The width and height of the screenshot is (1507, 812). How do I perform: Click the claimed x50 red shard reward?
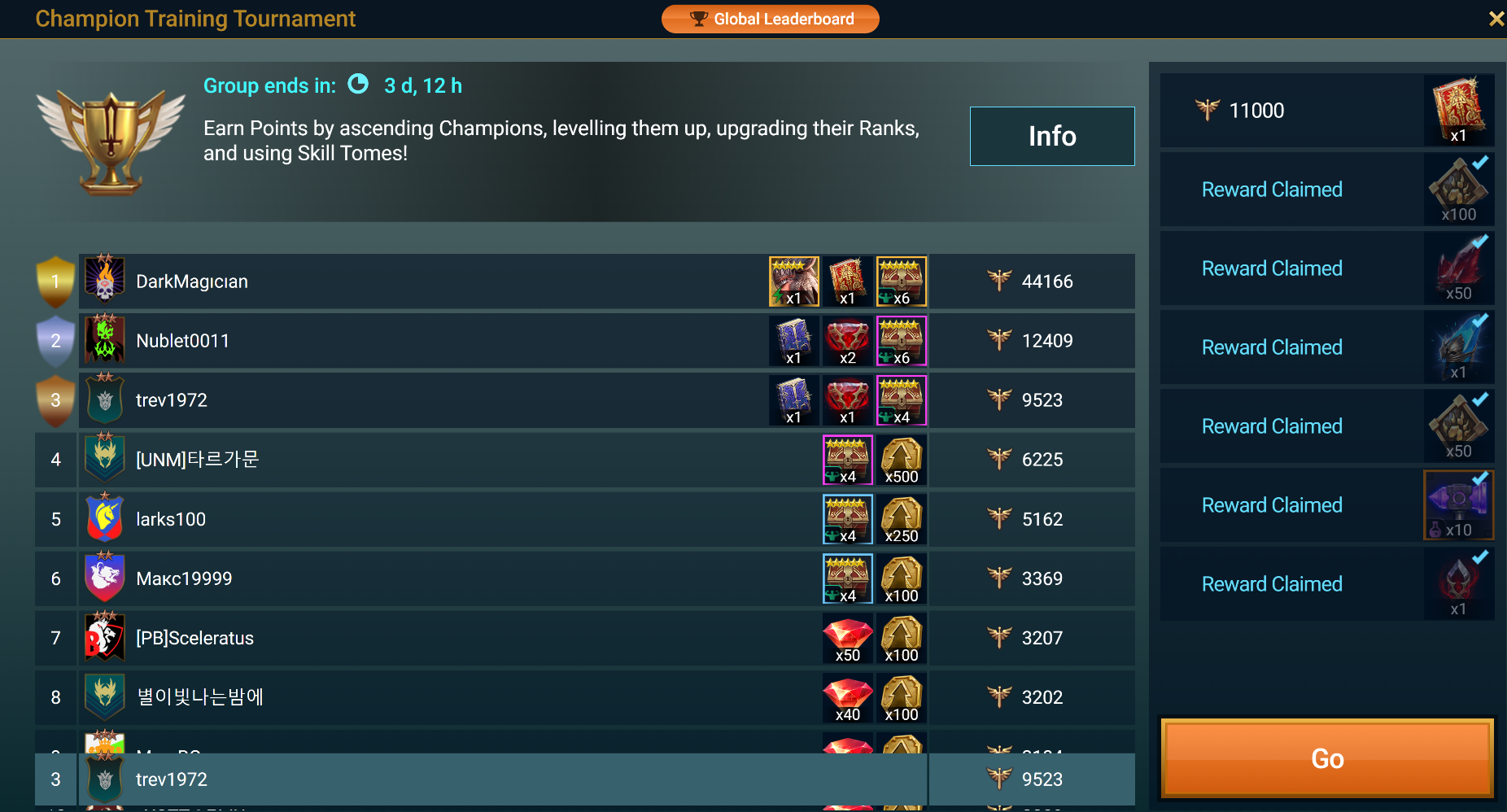pyautogui.click(x=1459, y=268)
